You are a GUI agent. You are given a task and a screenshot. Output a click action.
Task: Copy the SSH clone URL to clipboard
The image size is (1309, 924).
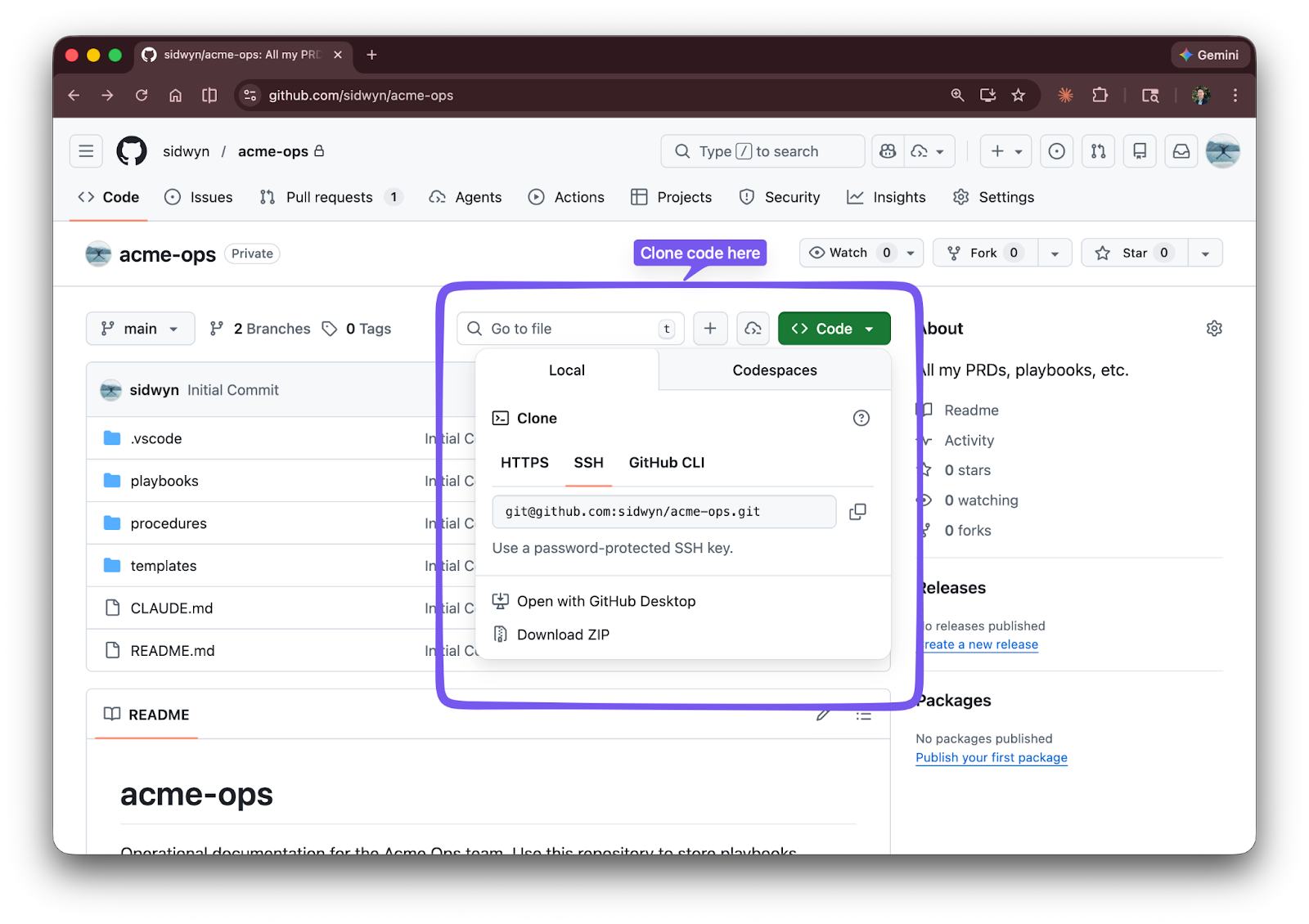point(857,511)
